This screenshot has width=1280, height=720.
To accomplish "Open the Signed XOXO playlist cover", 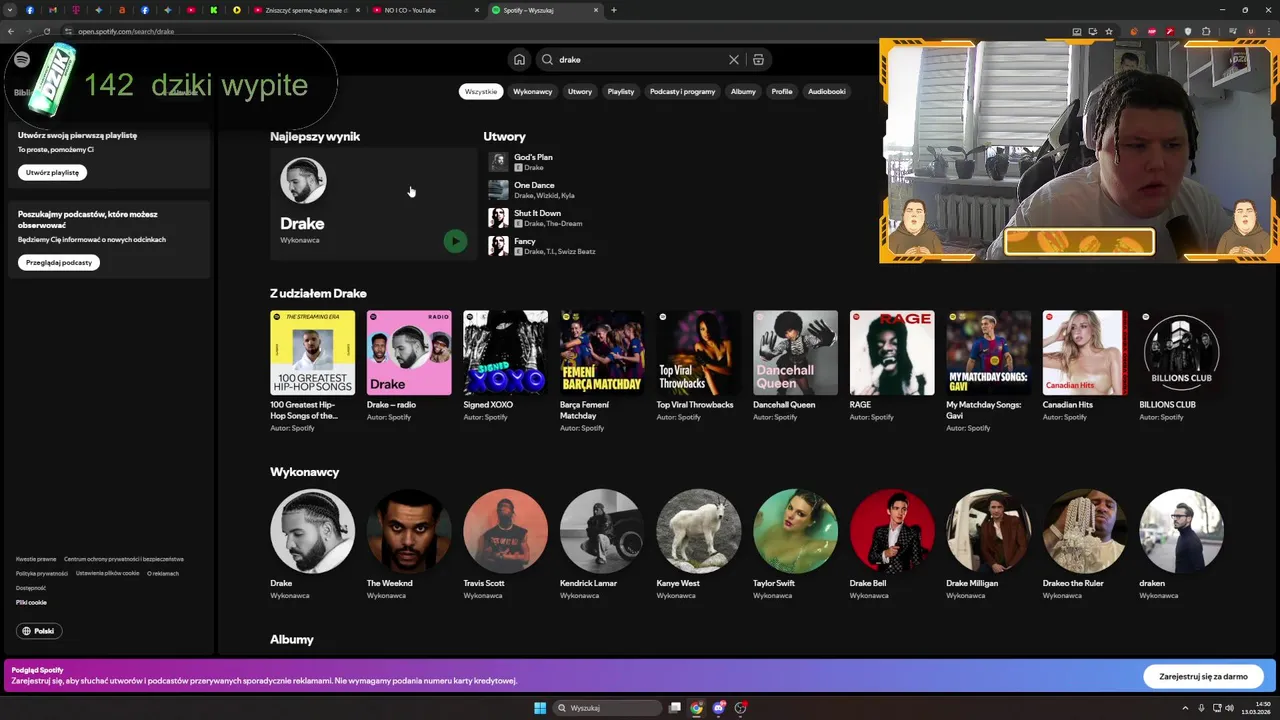I will [505, 353].
